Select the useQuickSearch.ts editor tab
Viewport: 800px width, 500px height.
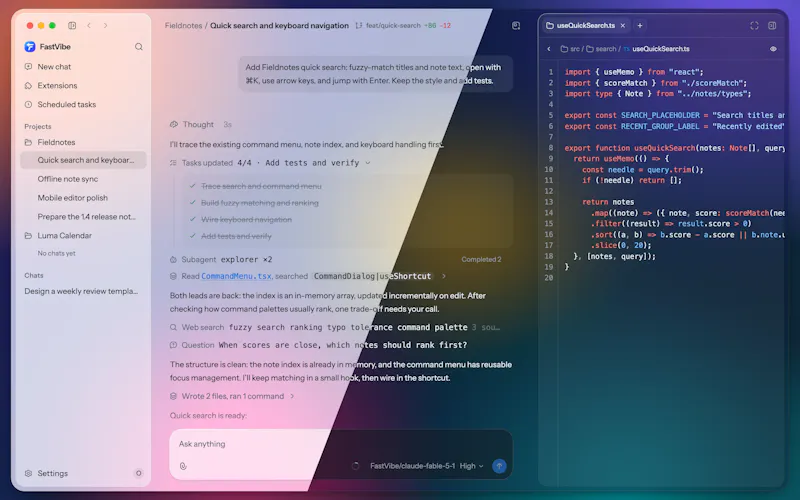(586, 26)
